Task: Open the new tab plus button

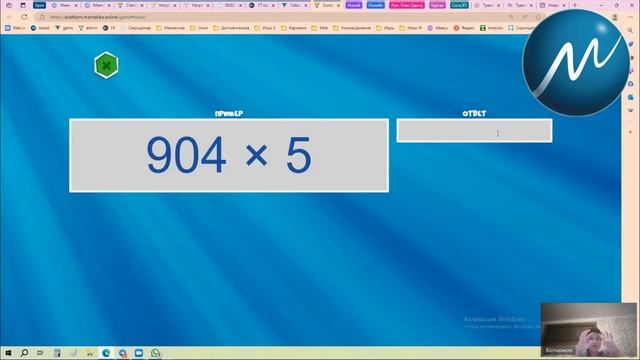Action: pos(575,5)
